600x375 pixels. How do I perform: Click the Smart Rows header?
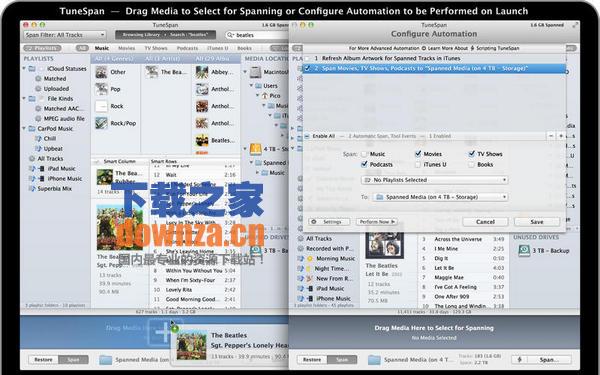[164, 161]
